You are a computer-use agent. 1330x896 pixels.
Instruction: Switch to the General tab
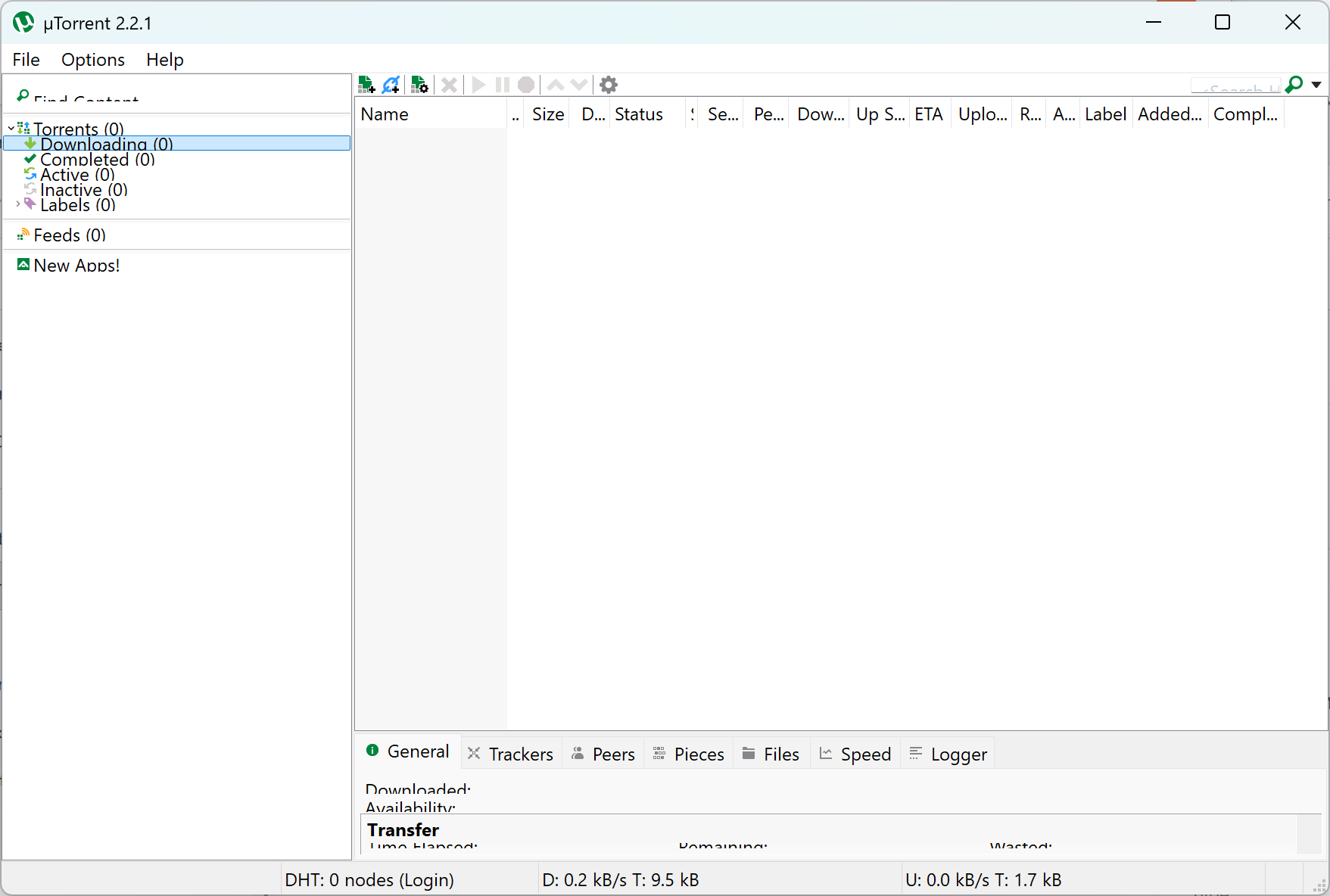pyautogui.click(x=408, y=751)
